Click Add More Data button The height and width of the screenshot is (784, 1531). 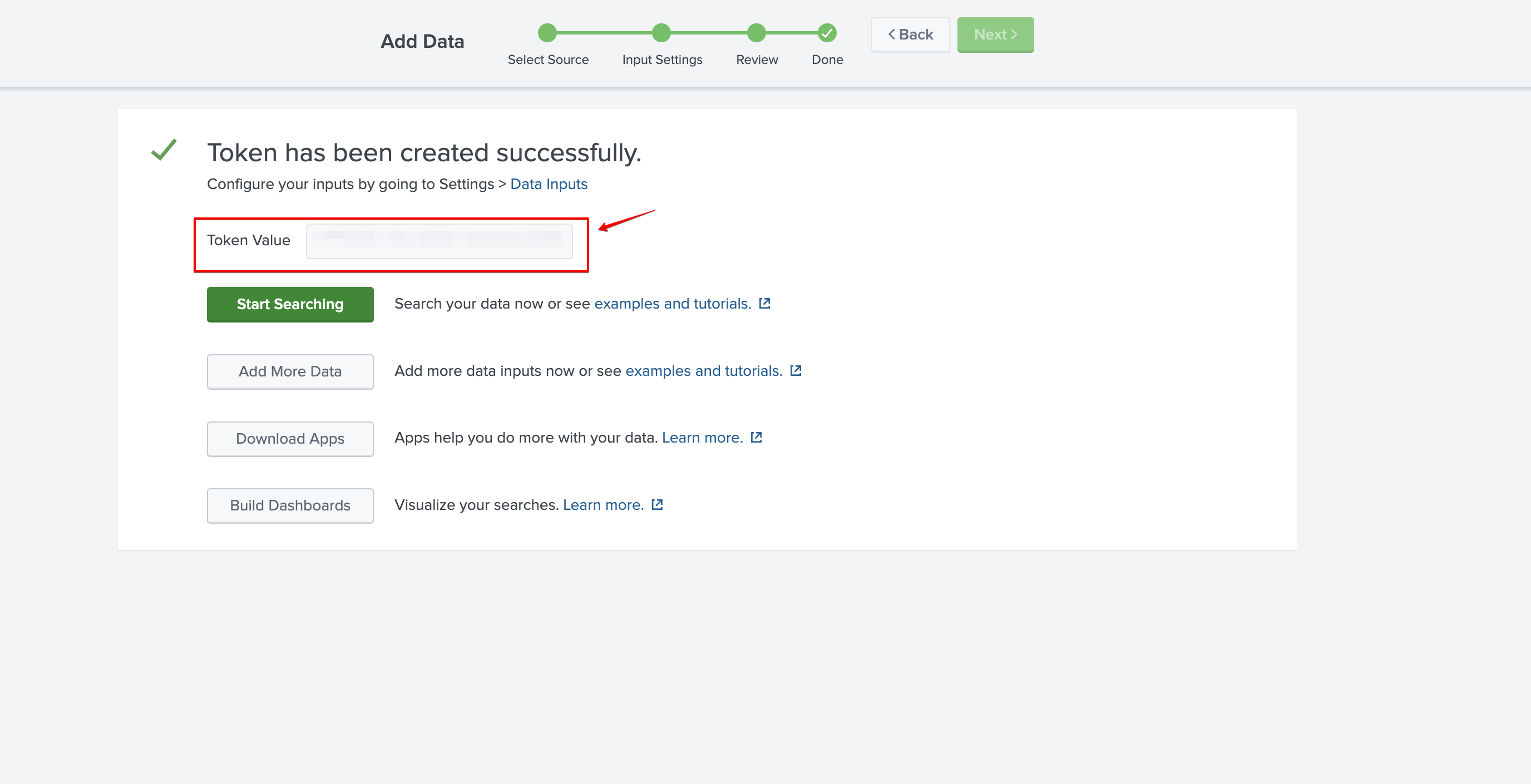[290, 372]
